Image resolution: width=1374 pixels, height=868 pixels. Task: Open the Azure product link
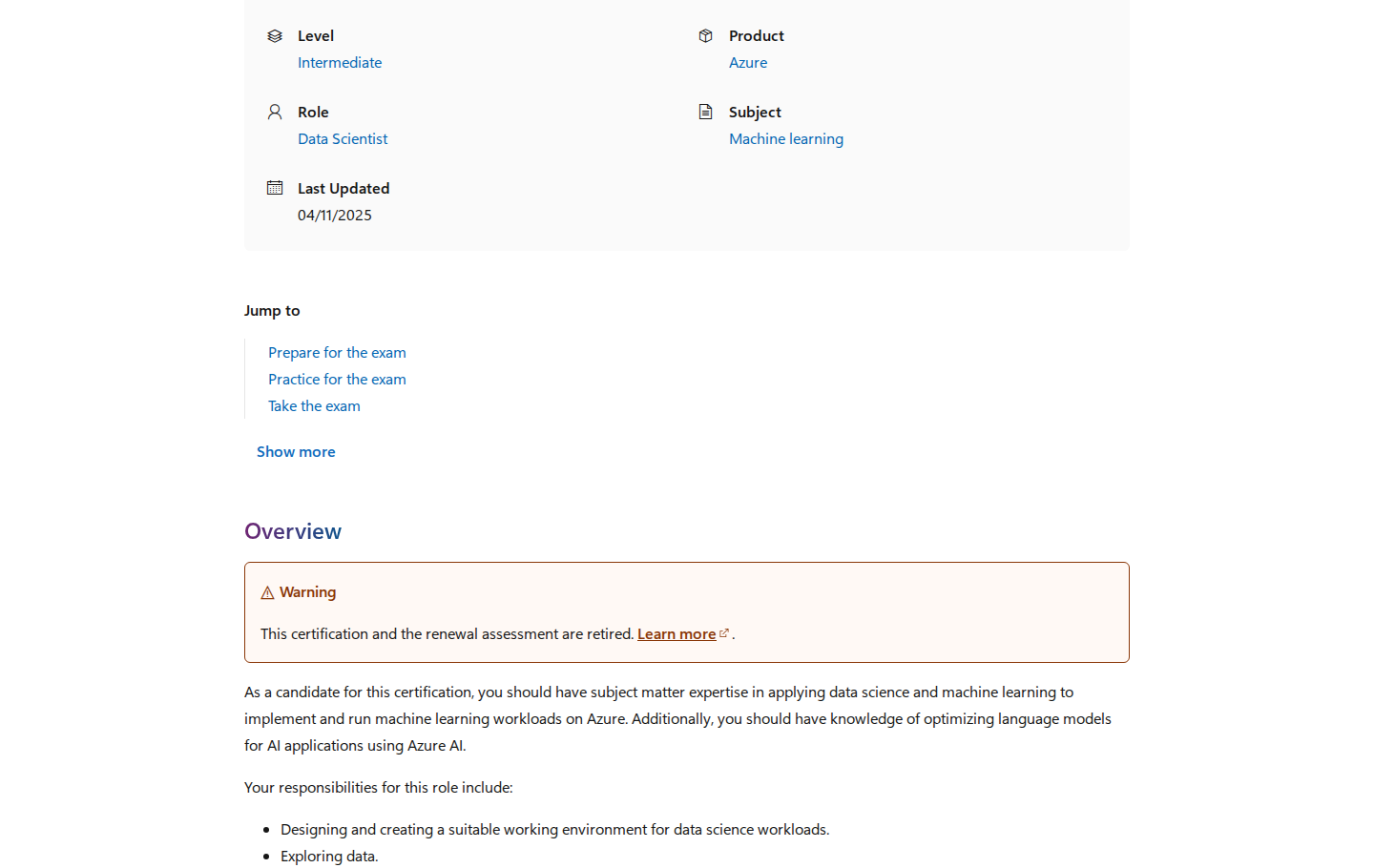(x=748, y=62)
